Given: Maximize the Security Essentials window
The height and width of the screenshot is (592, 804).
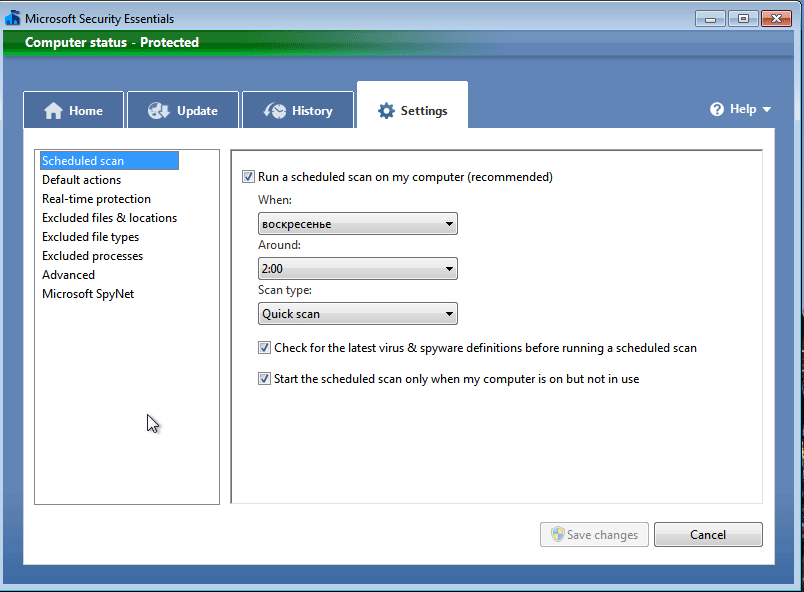Looking at the screenshot, I should click(x=743, y=19).
